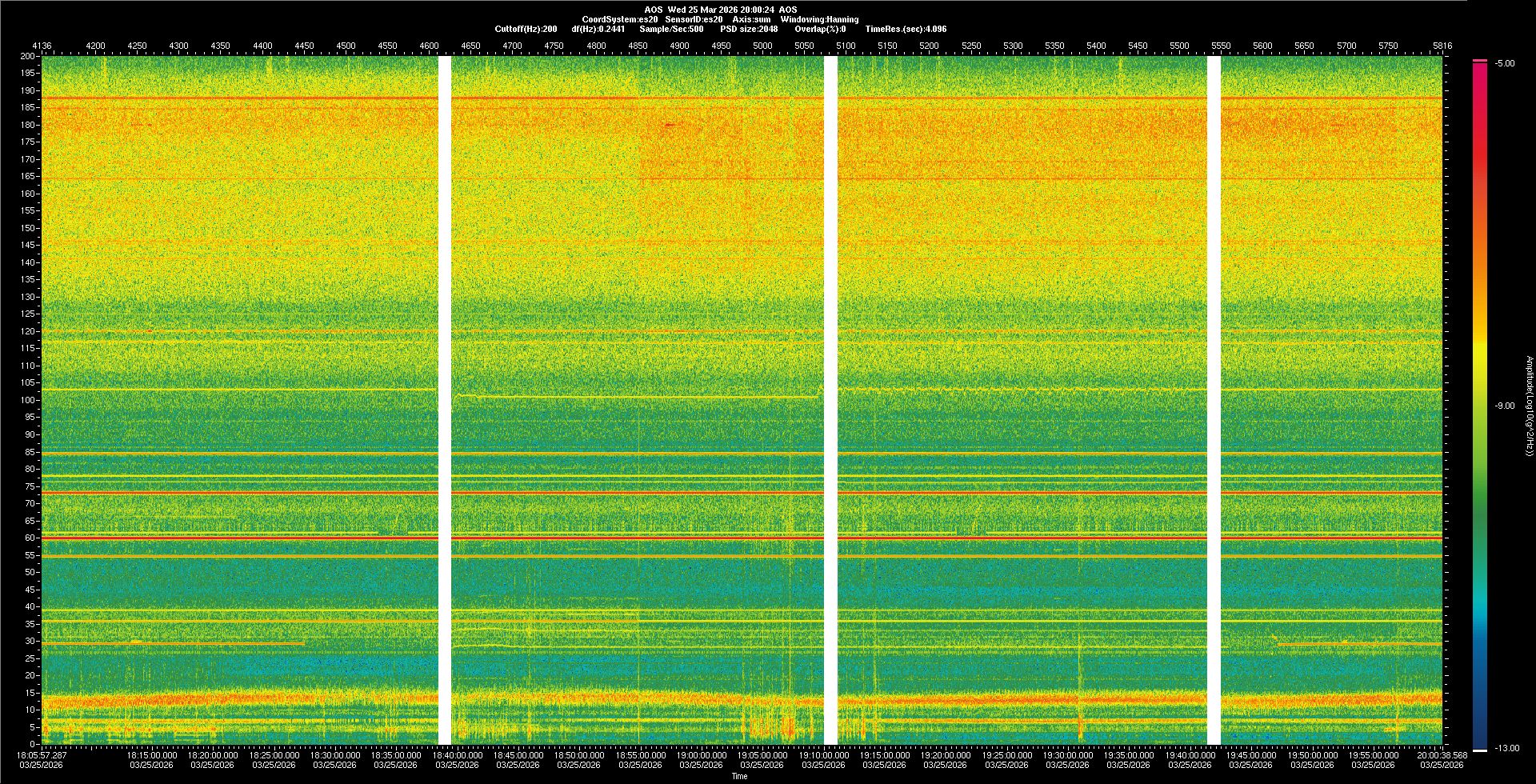The image size is (1536, 784).
Task: Select the Cutoff(Hz):200 parameter text
Action: (x=526, y=29)
